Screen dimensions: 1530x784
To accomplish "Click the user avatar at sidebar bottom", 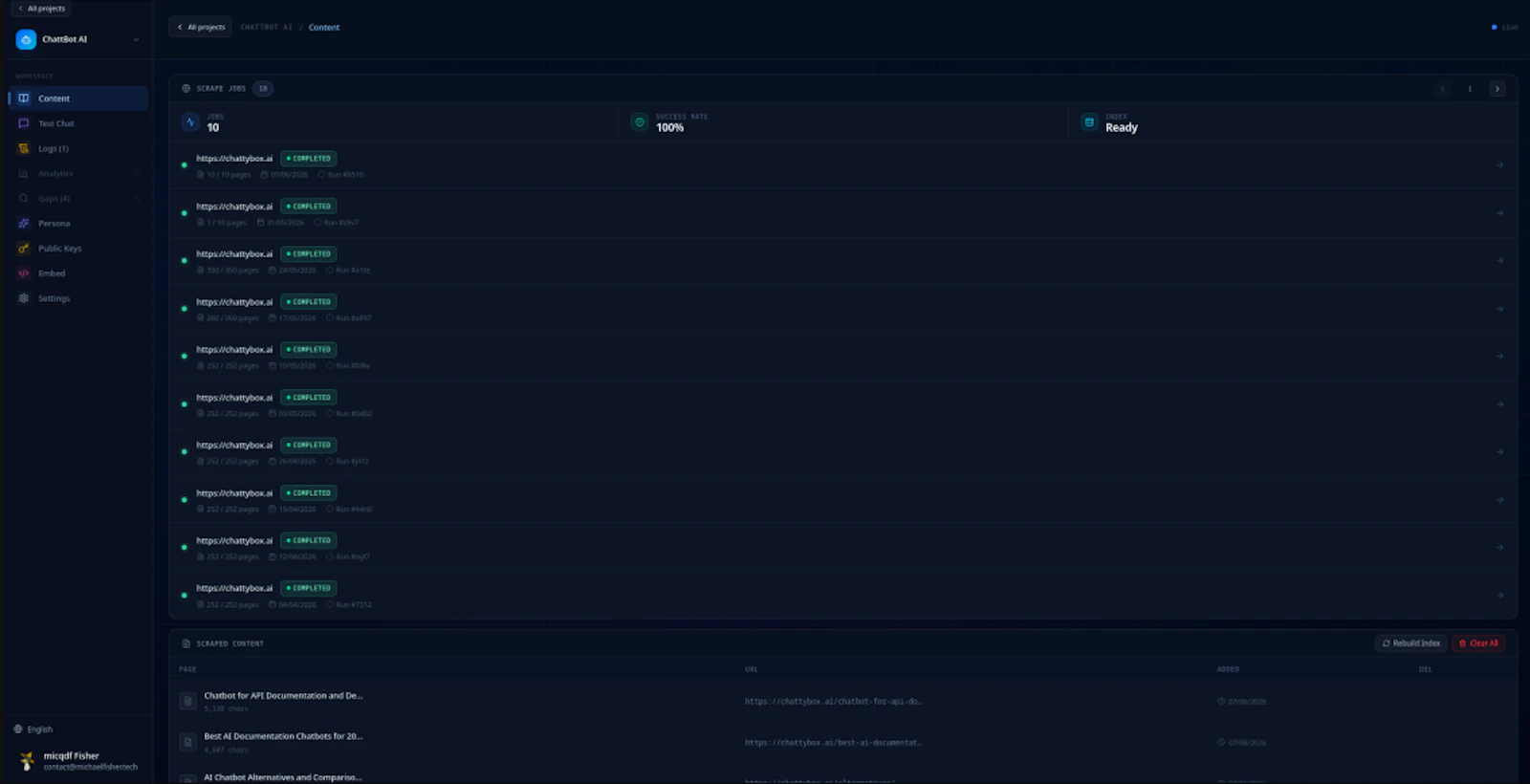I will tap(27, 761).
